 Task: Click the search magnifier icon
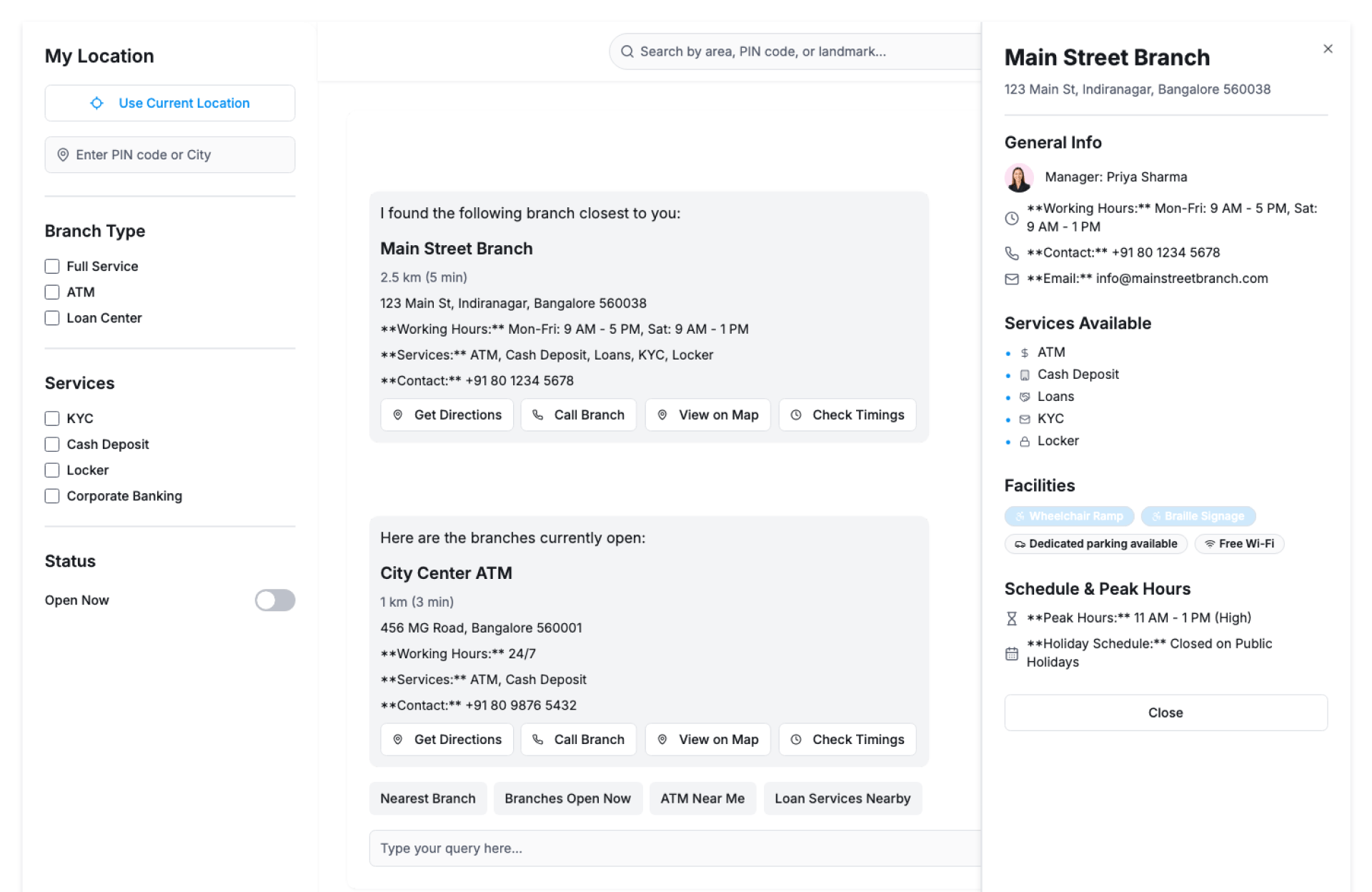pos(627,51)
